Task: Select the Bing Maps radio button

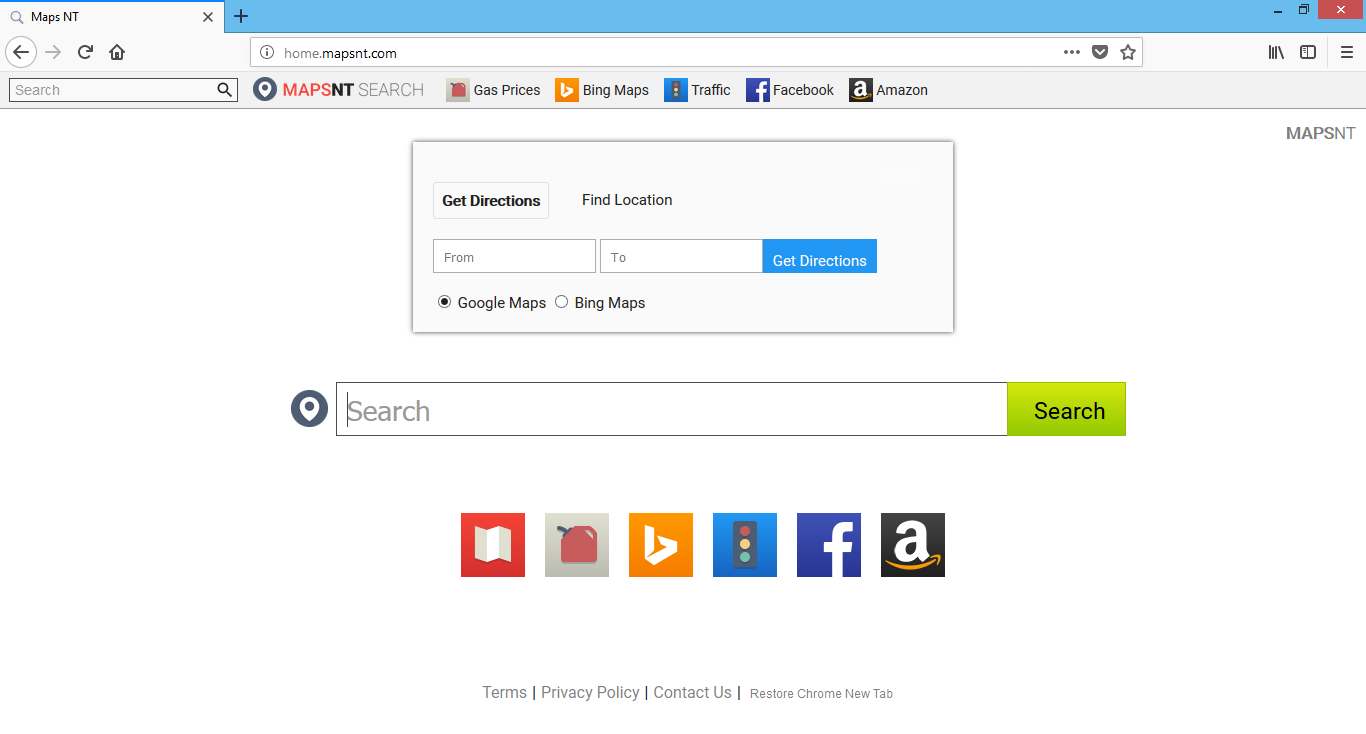Action: pyautogui.click(x=561, y=301)
